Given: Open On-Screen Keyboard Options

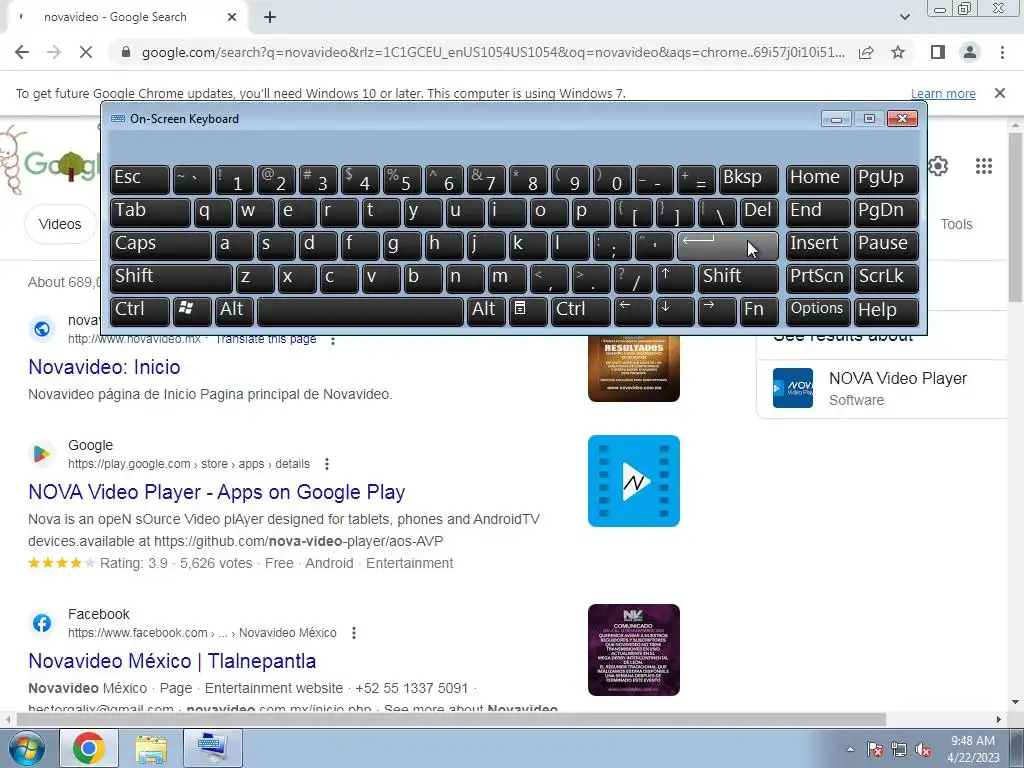Looking at the screenshot, I should coord(818,311).
